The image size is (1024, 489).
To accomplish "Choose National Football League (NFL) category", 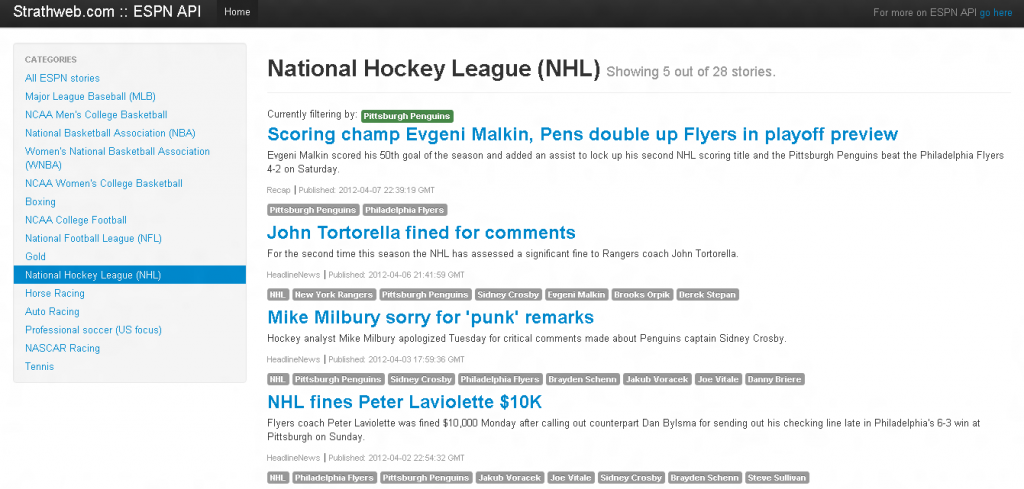I will [93, 238].
